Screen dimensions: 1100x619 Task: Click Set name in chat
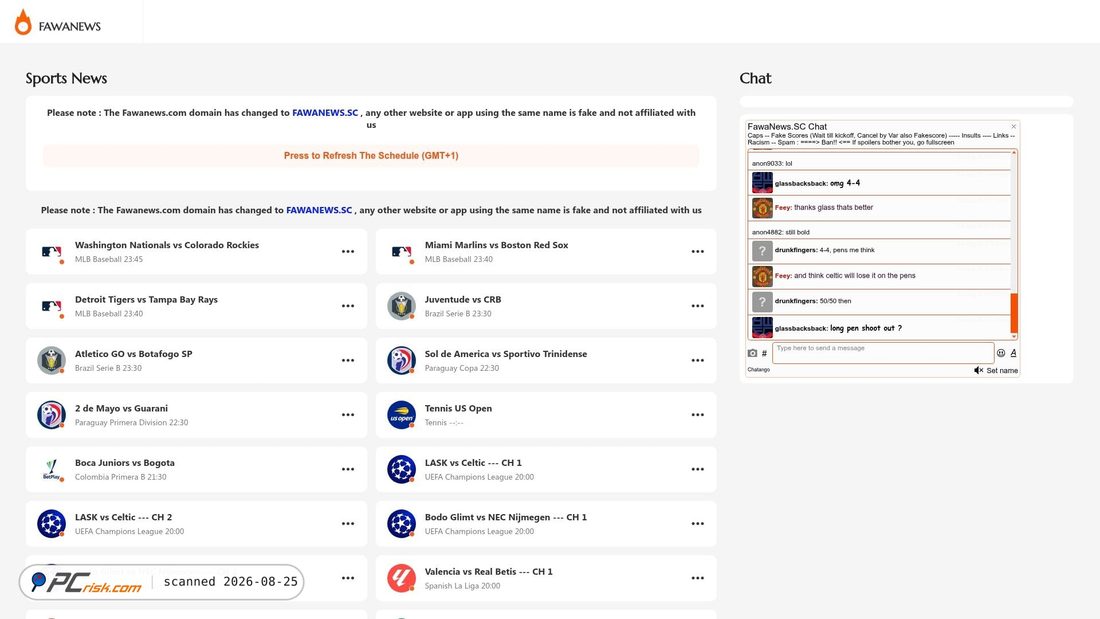point(1002,371)
